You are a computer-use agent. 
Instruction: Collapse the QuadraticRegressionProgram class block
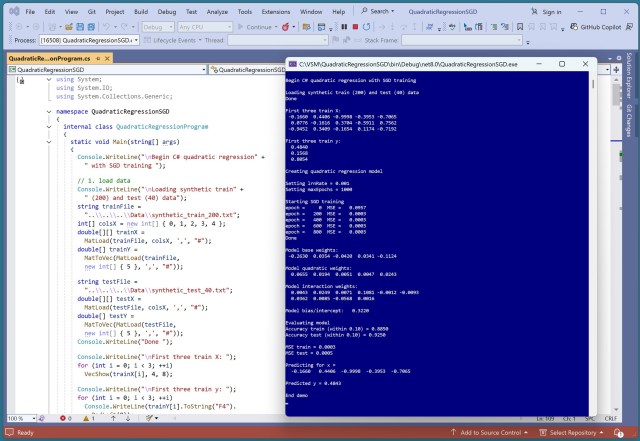(50, 128)
